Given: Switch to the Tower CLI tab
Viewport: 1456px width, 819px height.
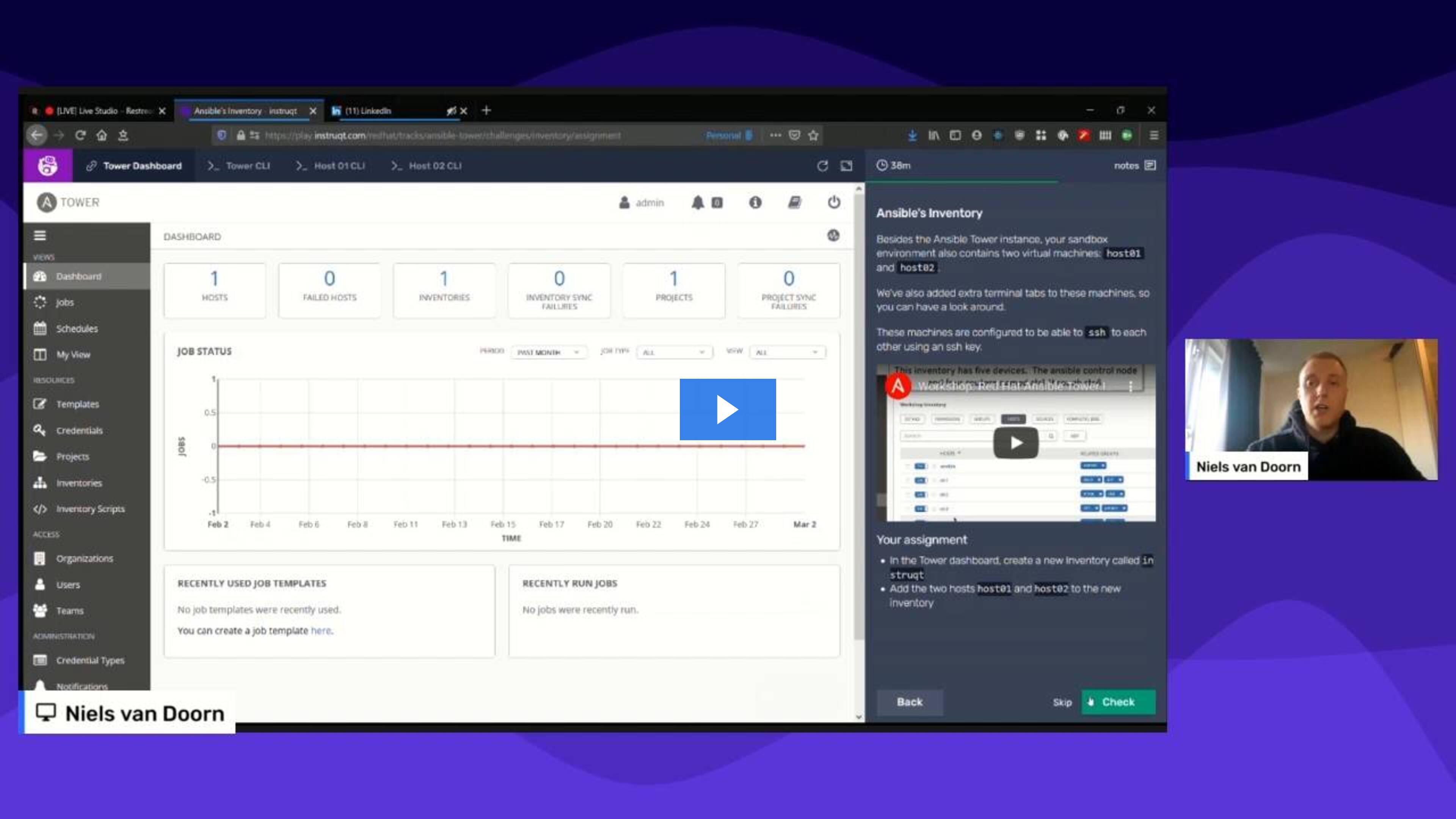Looking at the screenshot, I should (x=238, y=166).
